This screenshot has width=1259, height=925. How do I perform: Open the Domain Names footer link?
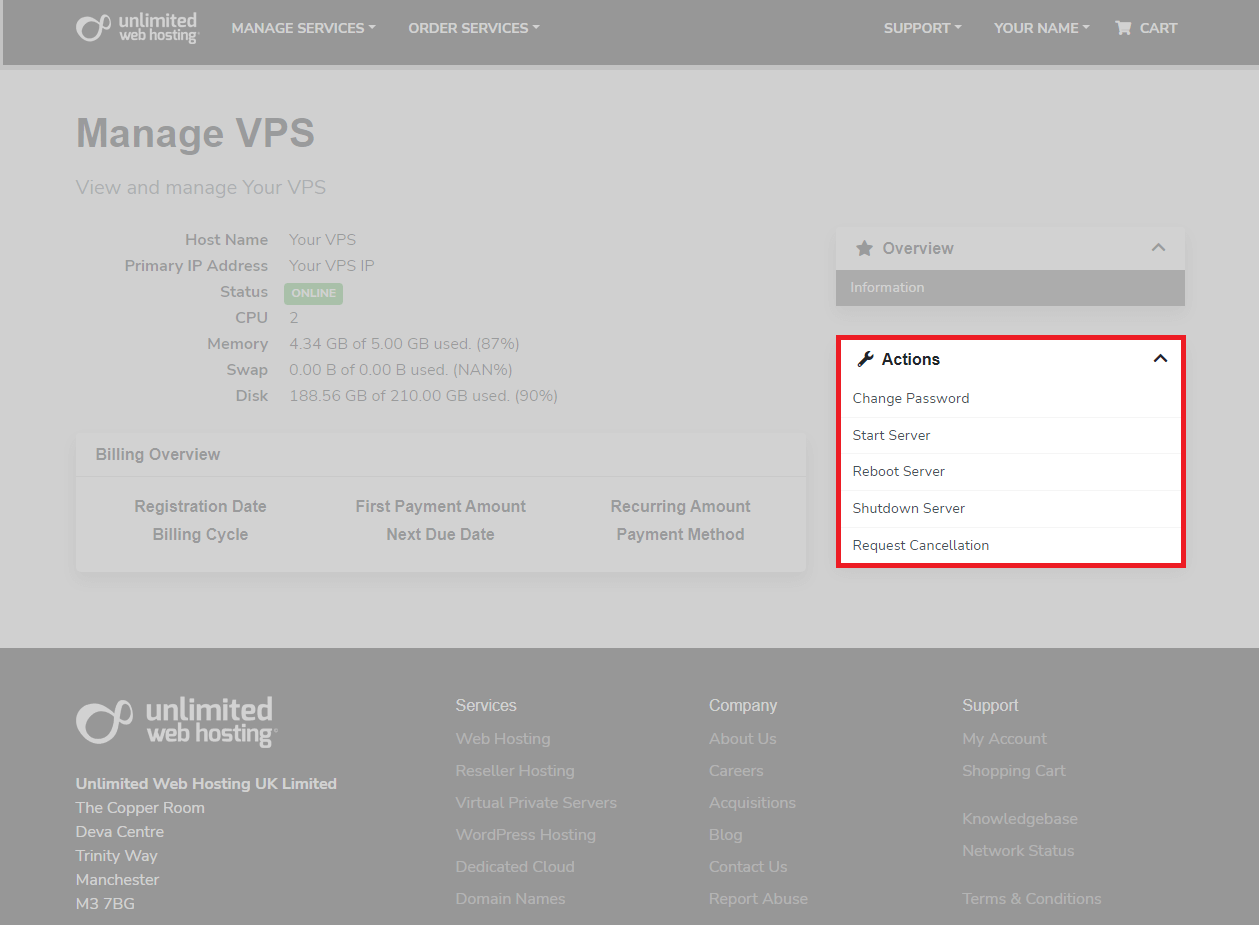(510, 899)
